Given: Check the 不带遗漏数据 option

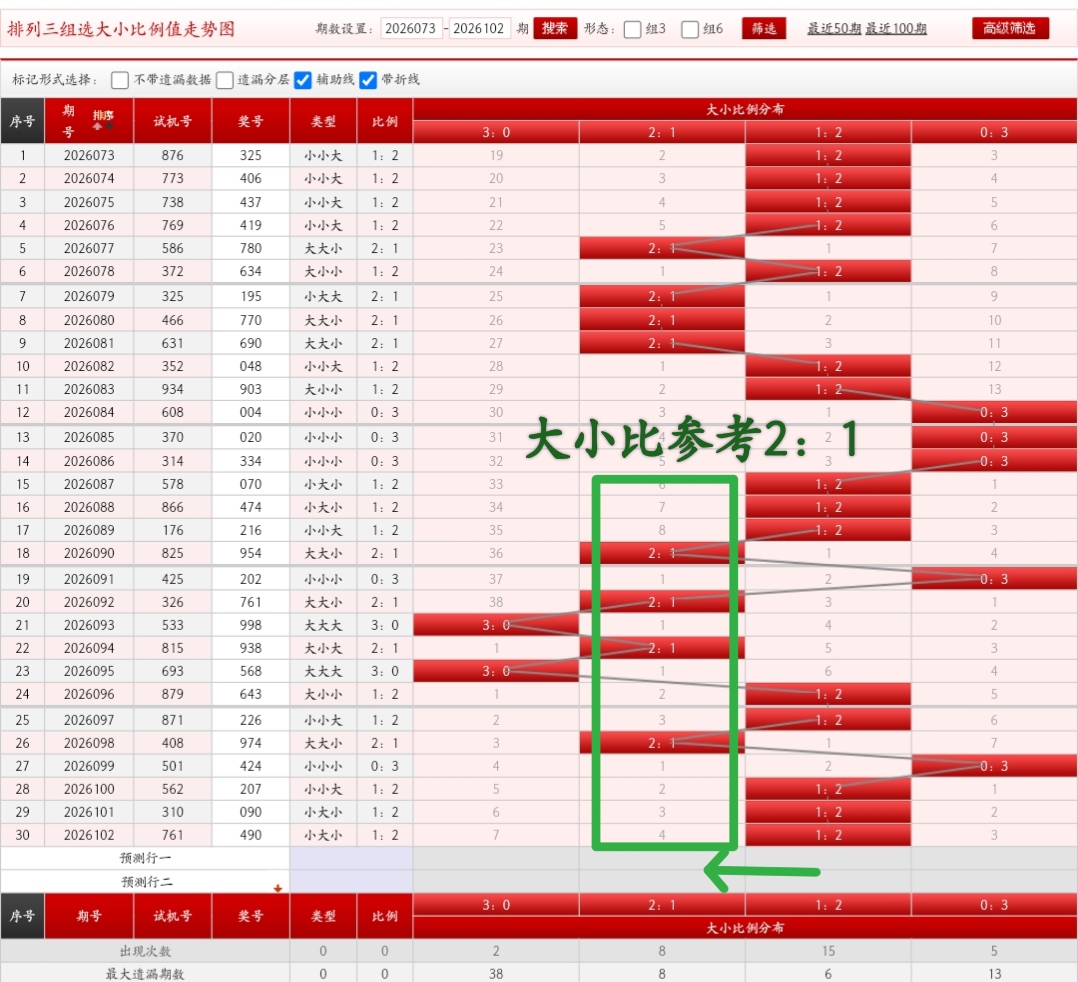Looking at the screenshot, I should tap(118, 80).
